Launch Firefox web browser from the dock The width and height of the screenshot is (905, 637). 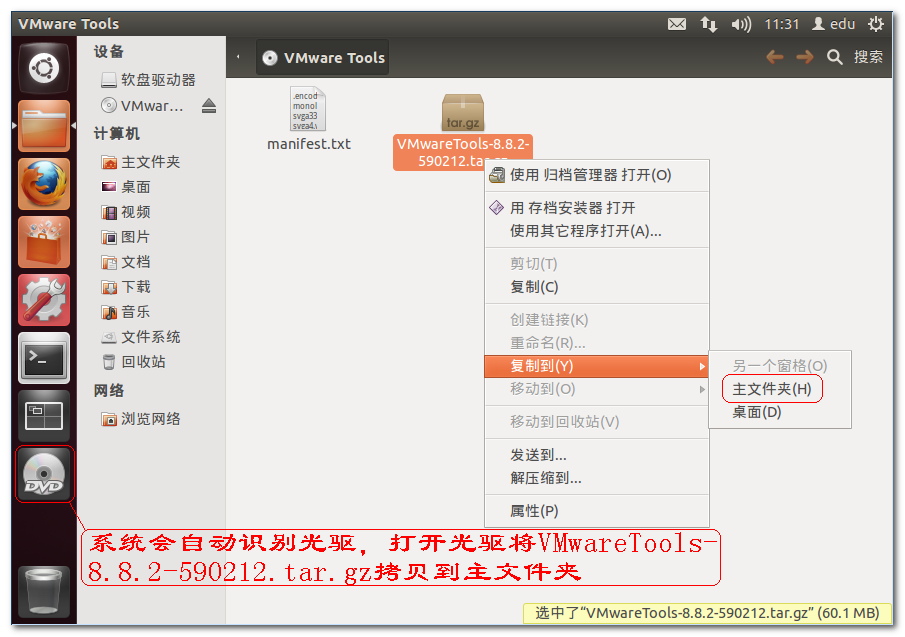click(44, 183)
